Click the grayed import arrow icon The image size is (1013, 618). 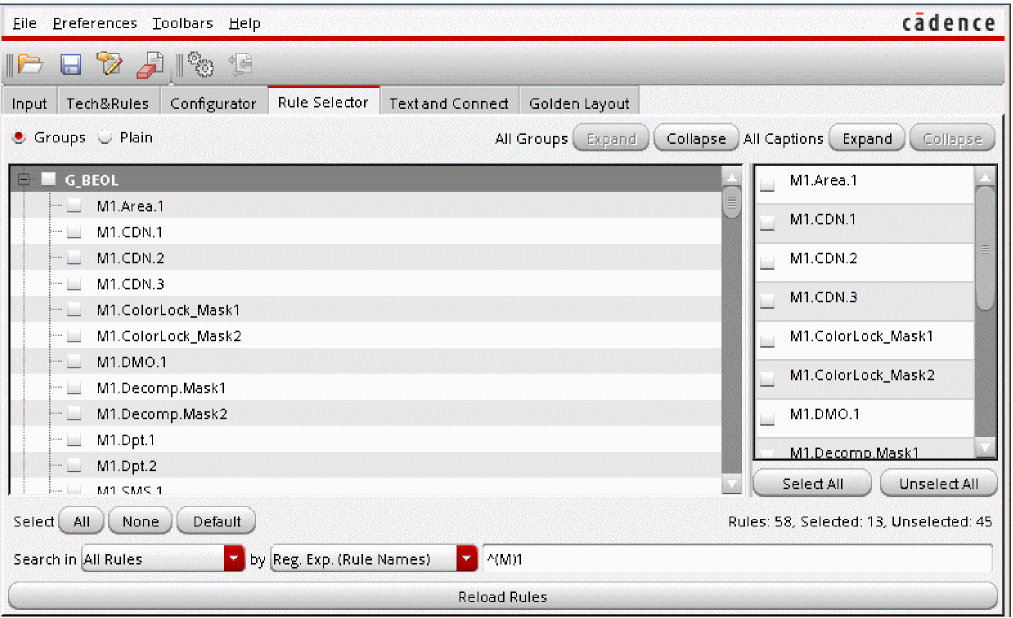241,65
